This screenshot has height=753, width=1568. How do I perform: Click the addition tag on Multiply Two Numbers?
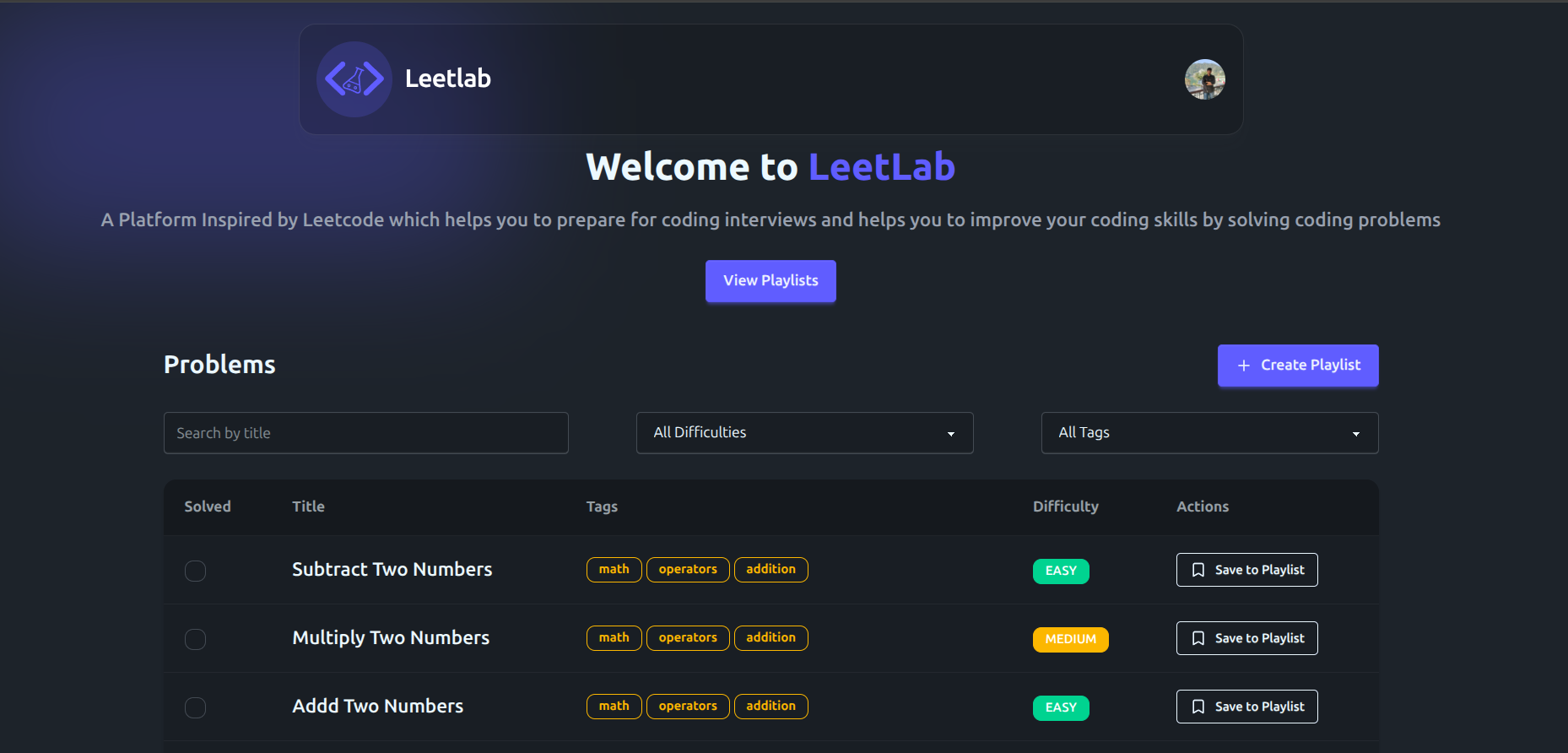tap(771, 638)
